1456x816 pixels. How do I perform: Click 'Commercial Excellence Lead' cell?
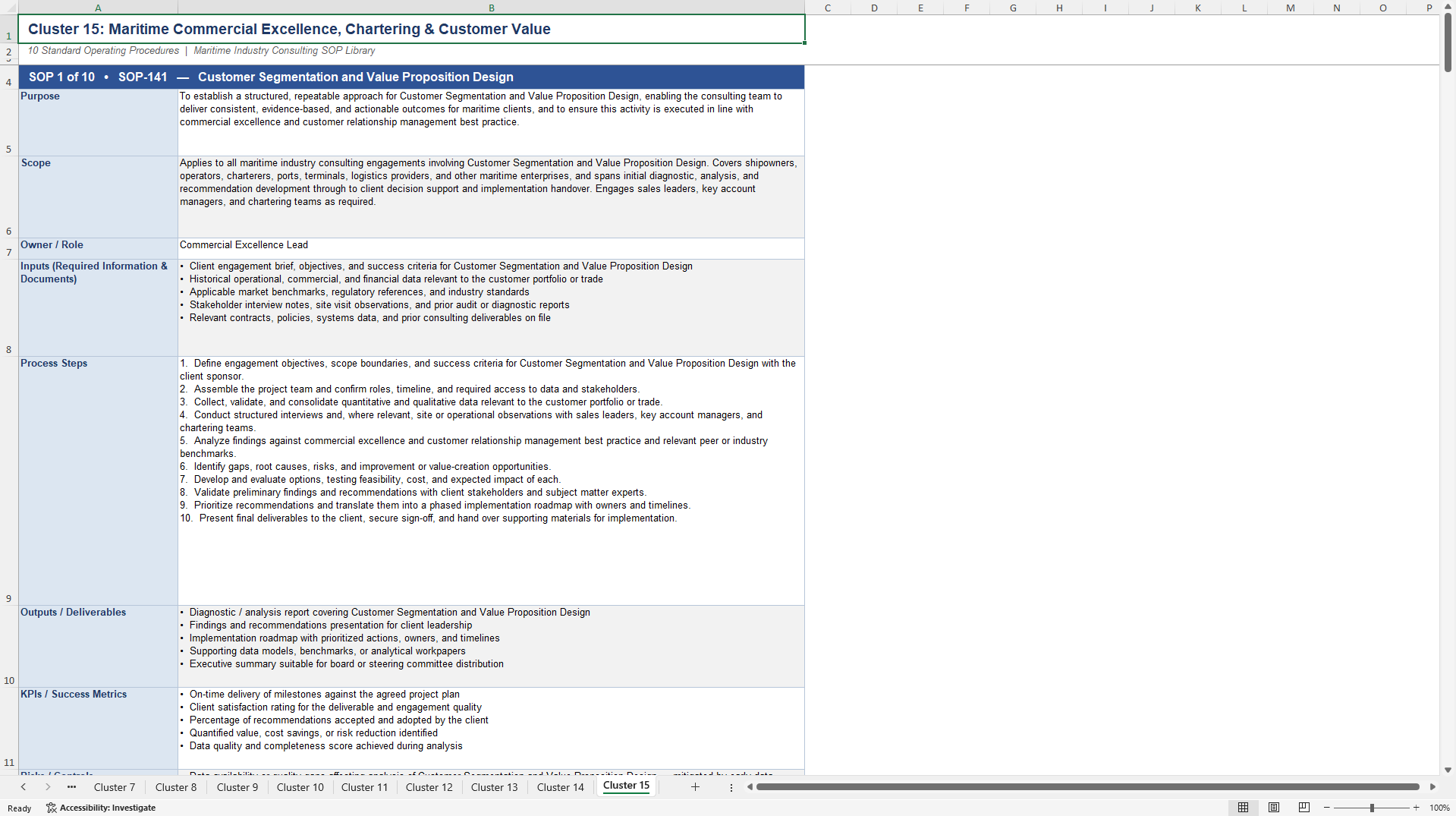(x=491, y=248)
